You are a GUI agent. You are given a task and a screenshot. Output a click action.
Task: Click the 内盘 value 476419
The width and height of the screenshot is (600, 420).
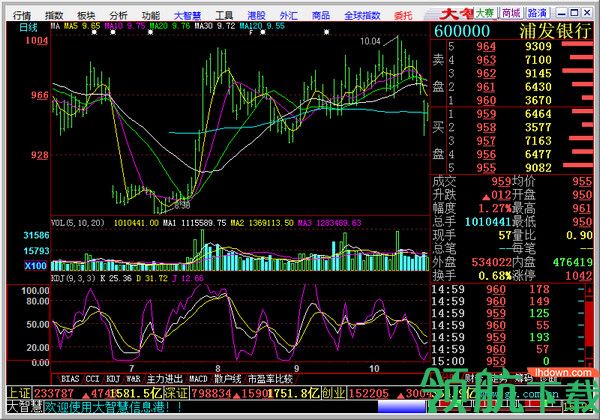572,262
